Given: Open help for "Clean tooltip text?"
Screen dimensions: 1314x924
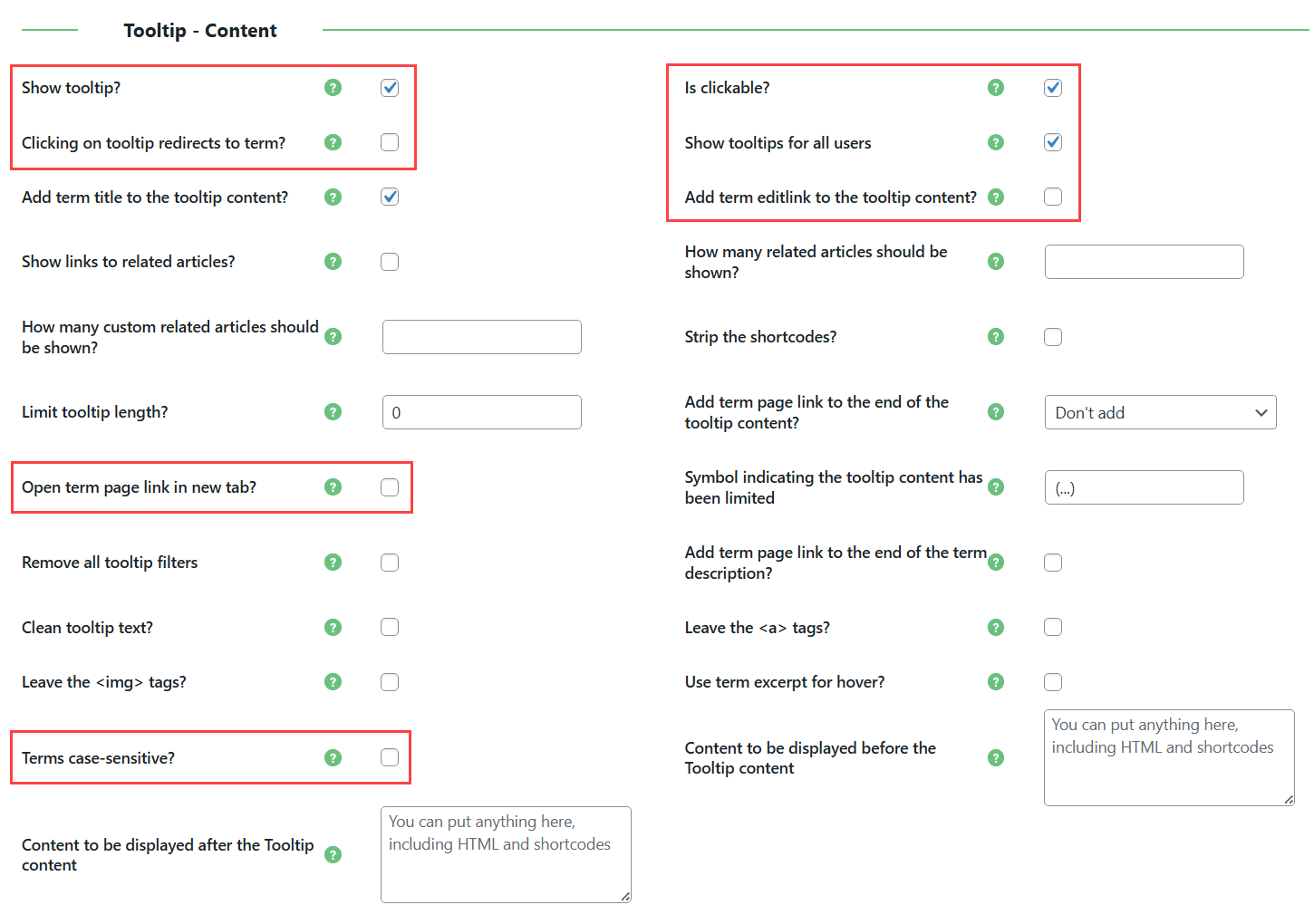Looking at the screenshot, I should [x=333, y=627].
